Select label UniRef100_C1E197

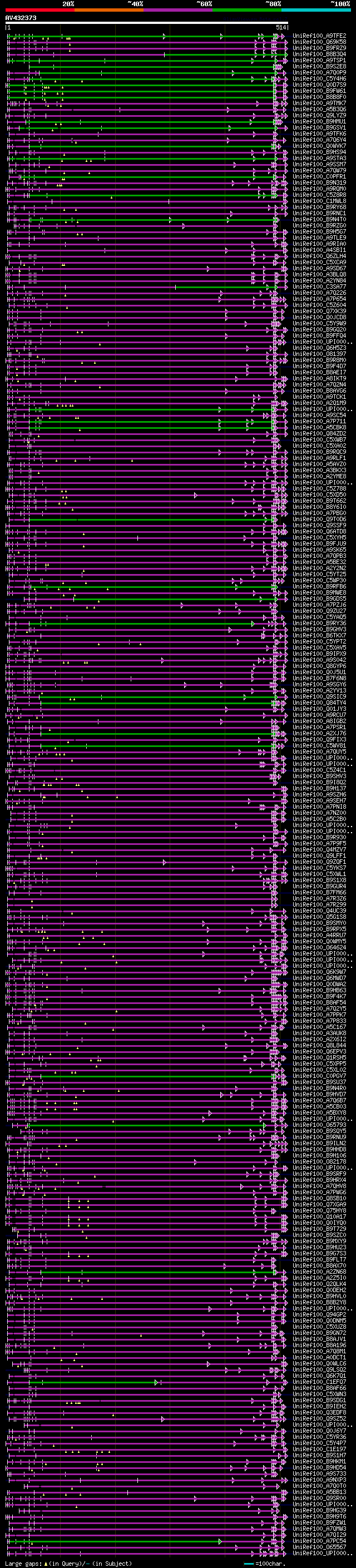tap(319, 1450)
